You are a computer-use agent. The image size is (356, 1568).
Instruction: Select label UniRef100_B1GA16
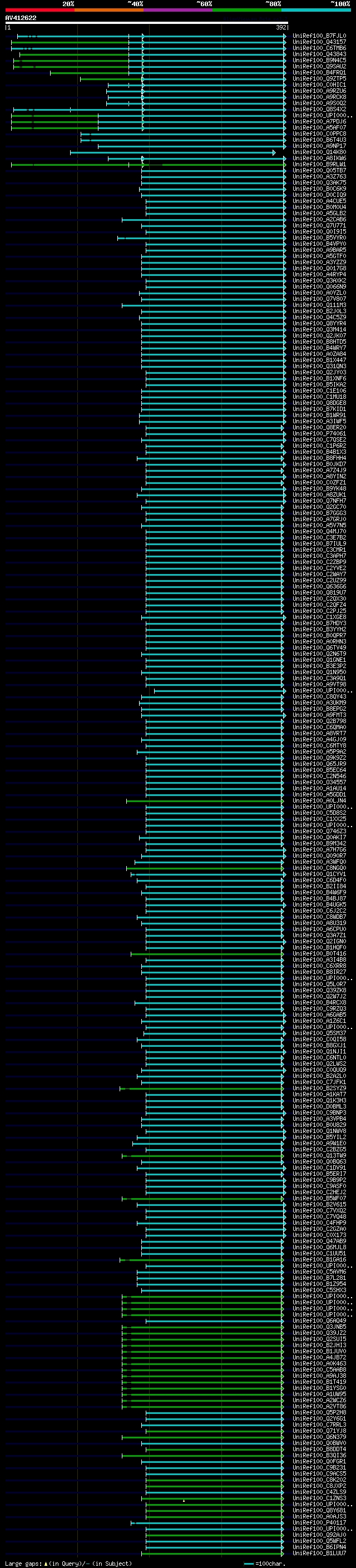[x=319, y=1260]
